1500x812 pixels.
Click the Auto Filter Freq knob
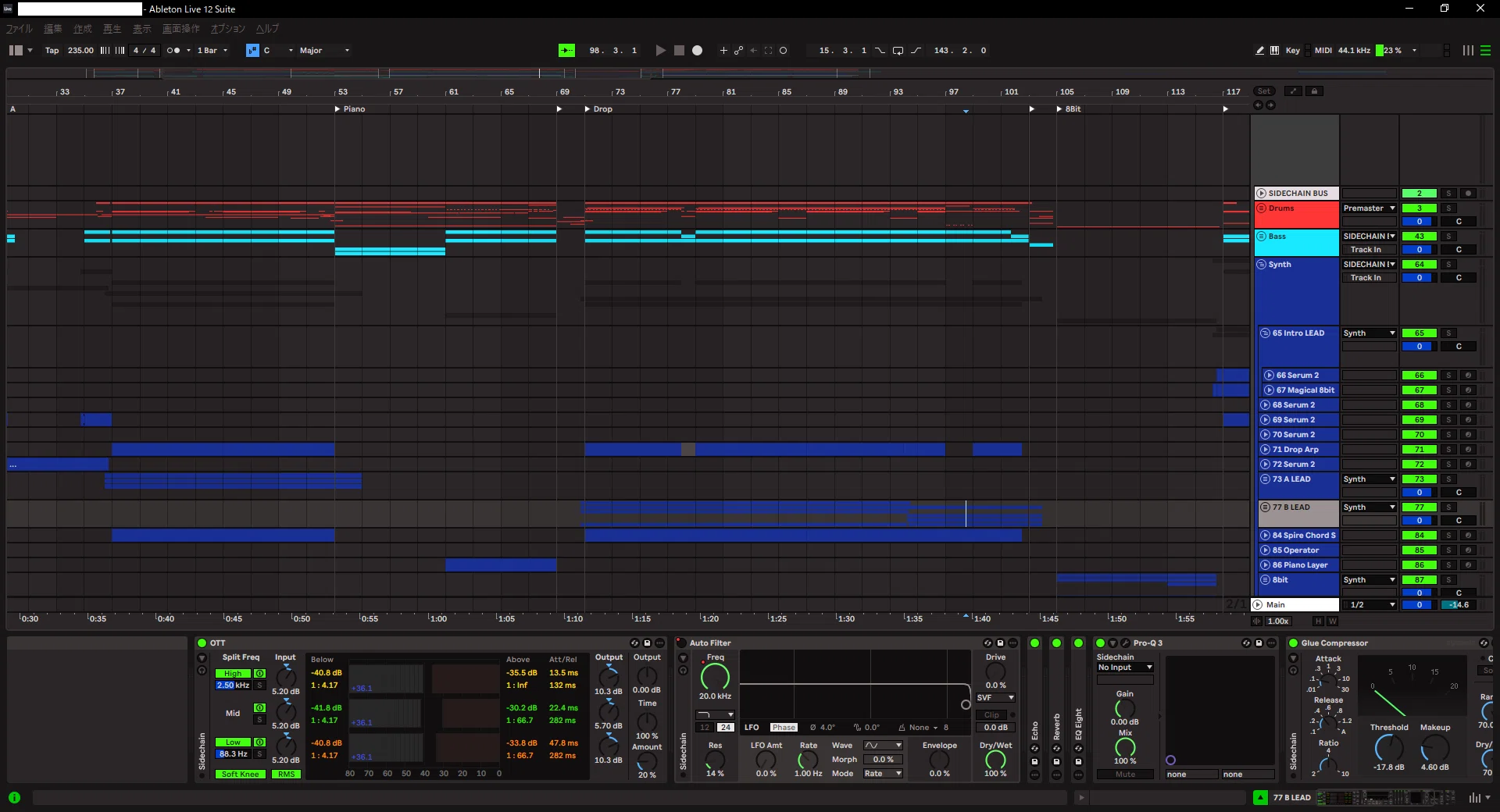(x=715, y=677)
